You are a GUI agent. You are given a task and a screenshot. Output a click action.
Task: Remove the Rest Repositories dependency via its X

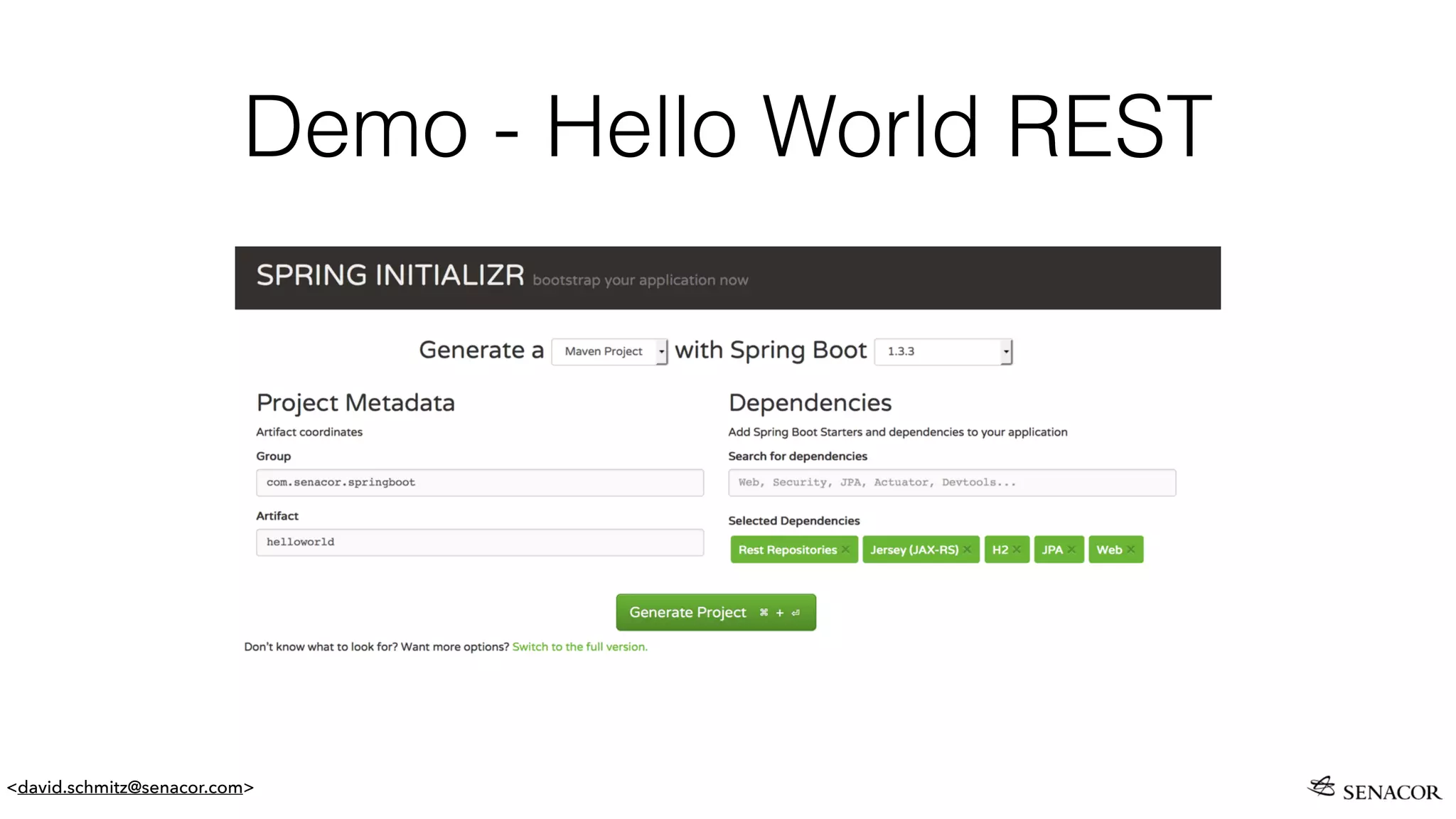tap(845, 550)
